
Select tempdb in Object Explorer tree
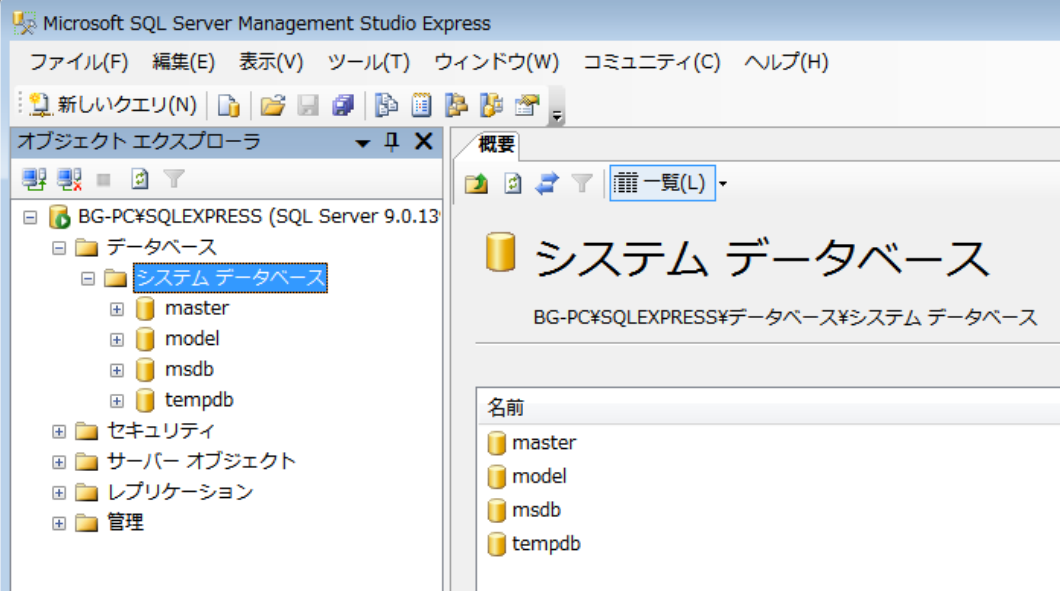click(199, 400)
